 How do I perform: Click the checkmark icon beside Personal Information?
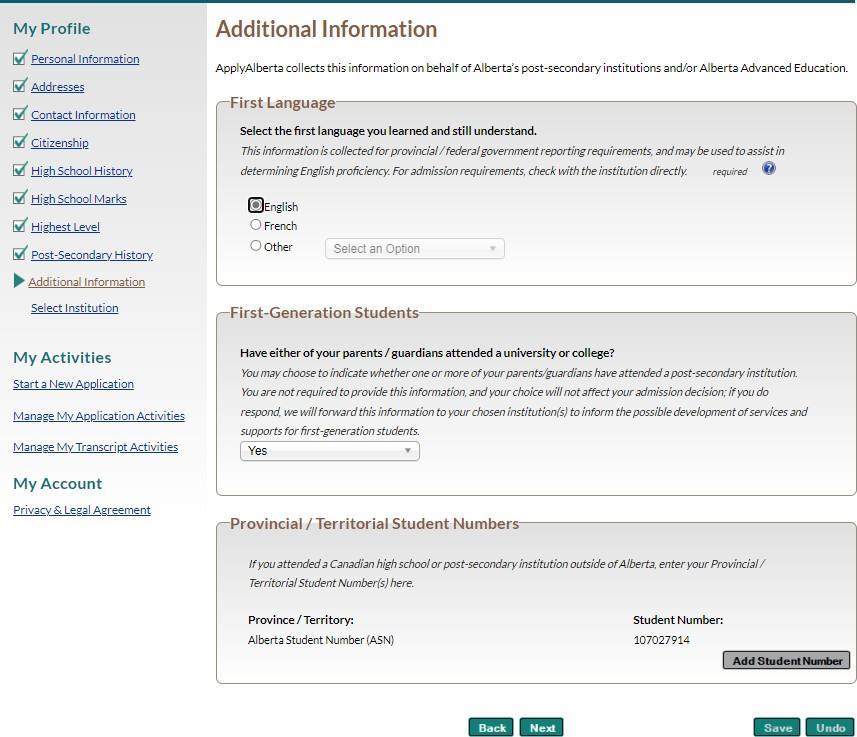coord(20,57)
